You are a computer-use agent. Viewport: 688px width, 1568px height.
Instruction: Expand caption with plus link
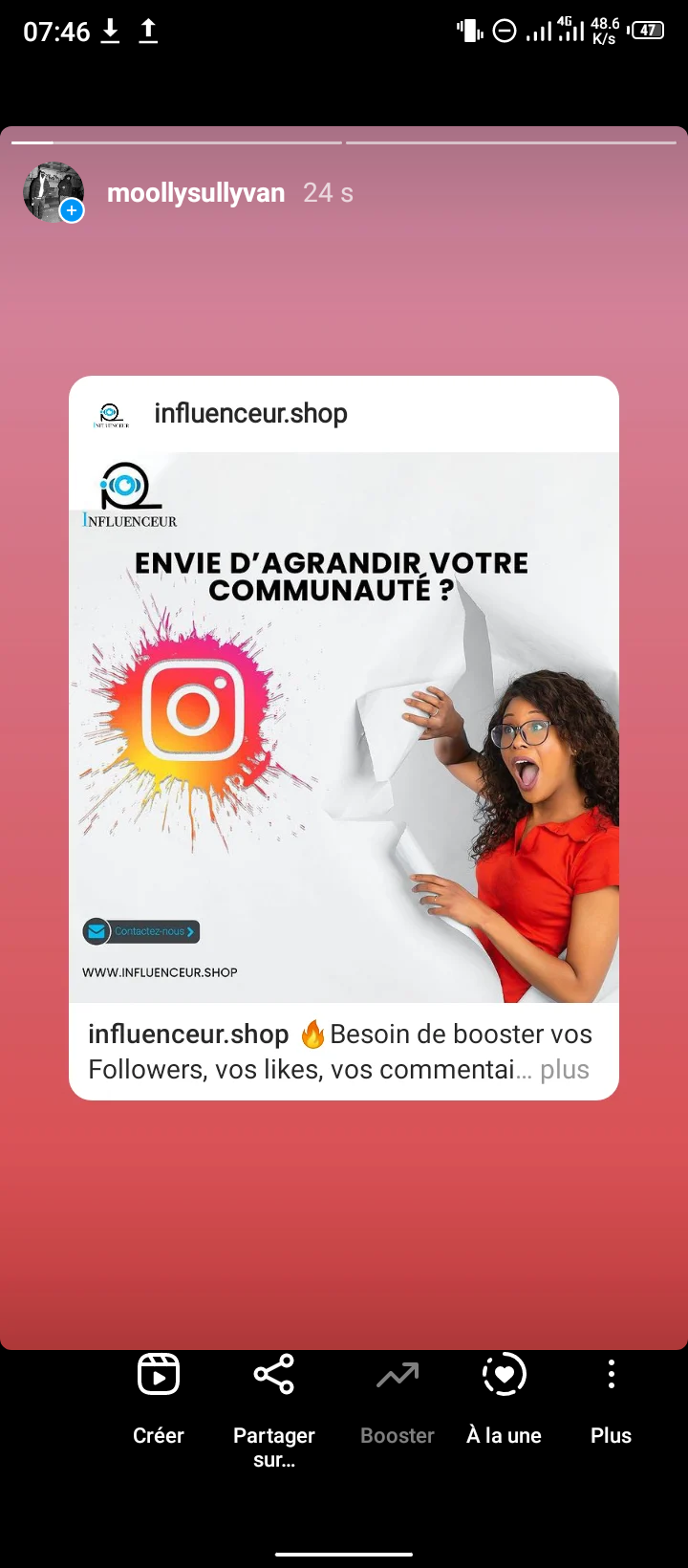click(x=565, y=1070)
